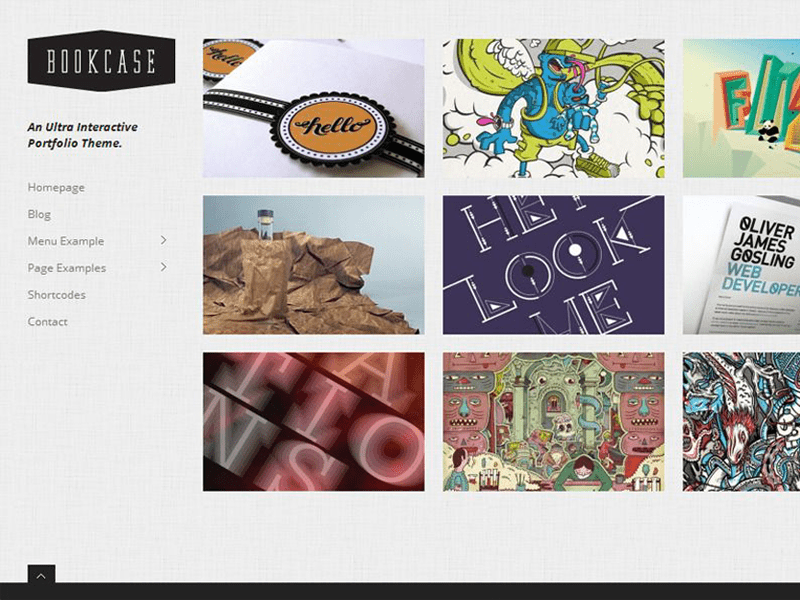
Task: Open the Contact page
Action: coord(47,321)
